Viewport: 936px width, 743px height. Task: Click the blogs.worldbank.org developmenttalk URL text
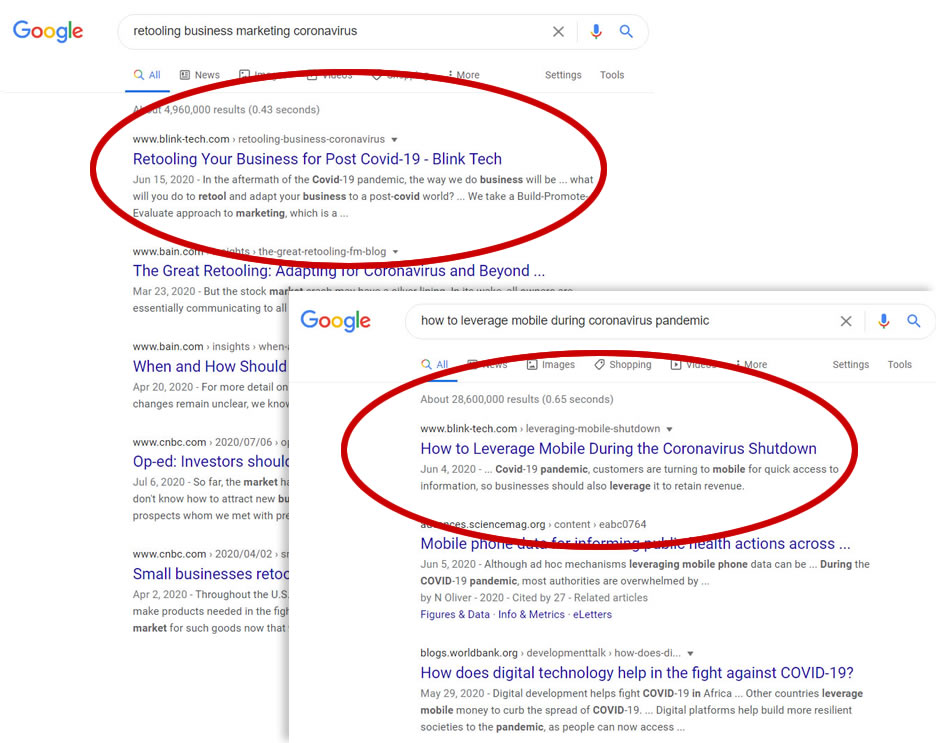tap(550, 653)
